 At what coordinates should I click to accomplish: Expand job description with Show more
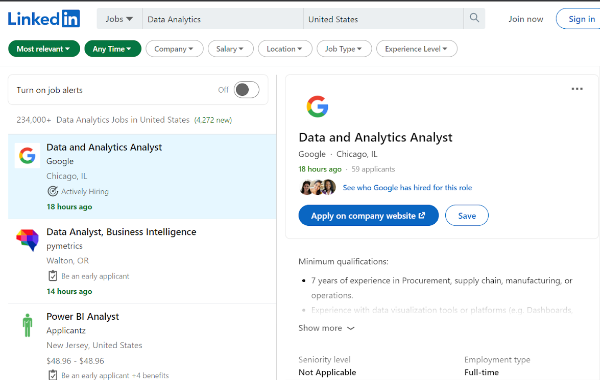(326, 328)
